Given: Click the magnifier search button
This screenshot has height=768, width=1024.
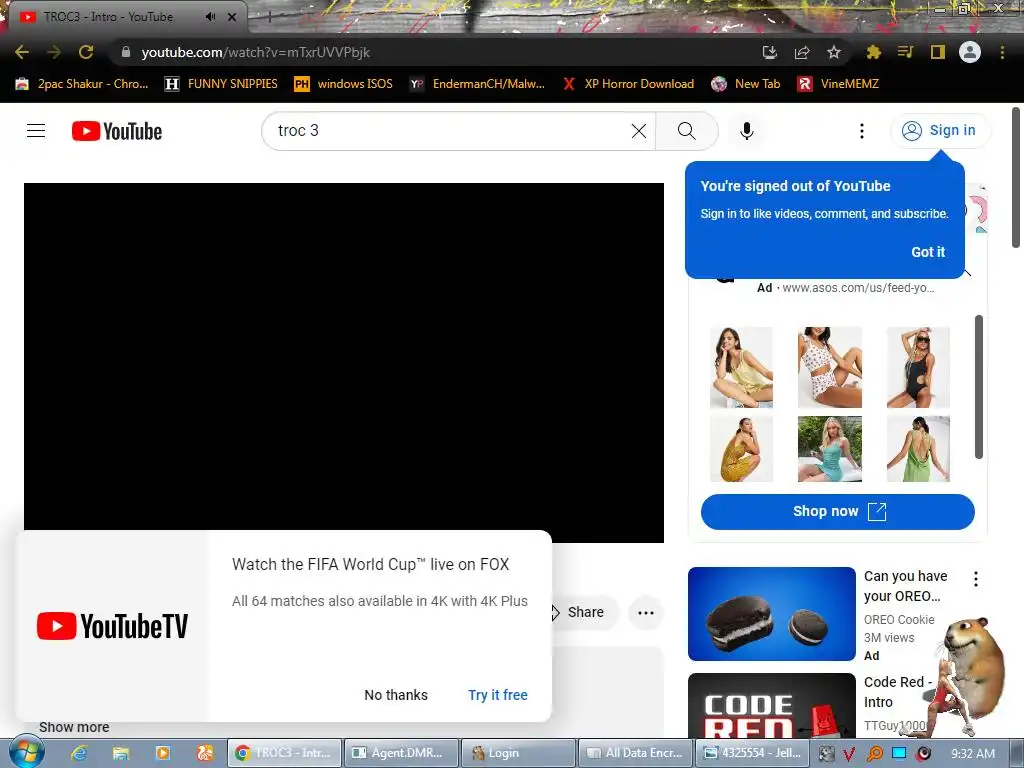Looking at the screenshot, I should (686, 131).
